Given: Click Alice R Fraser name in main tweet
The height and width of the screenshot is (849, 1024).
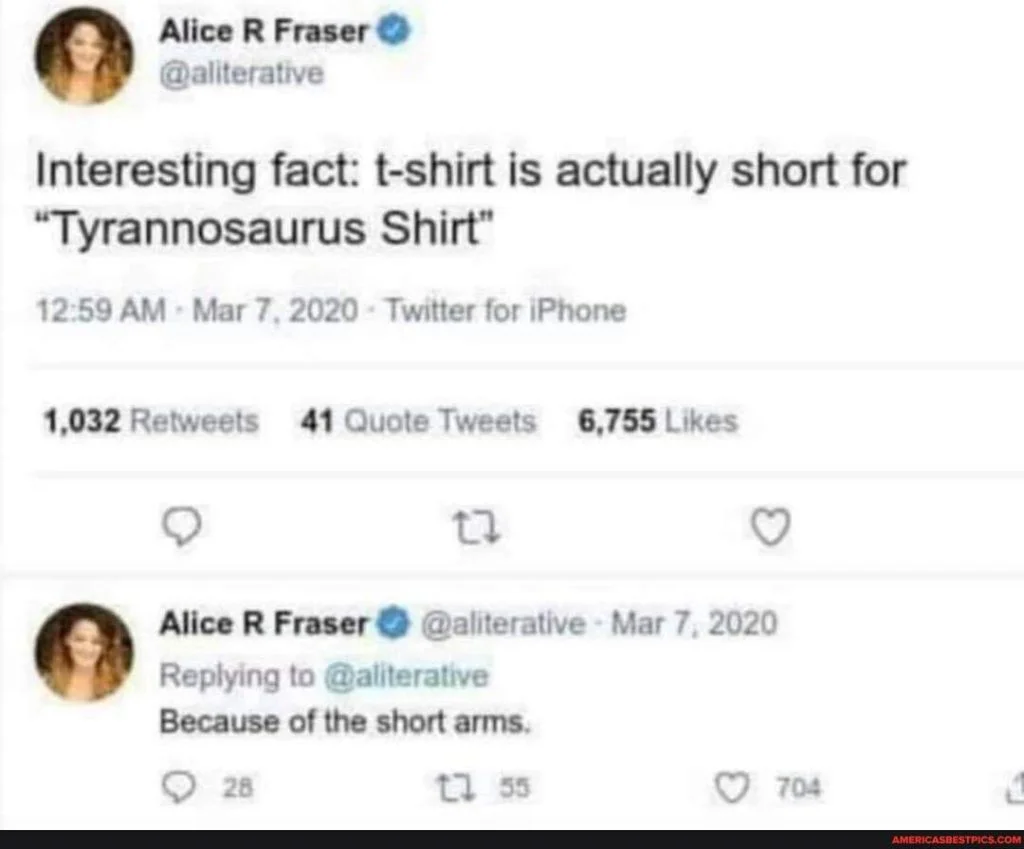Looking at the screenshot, I should [264, 31].
